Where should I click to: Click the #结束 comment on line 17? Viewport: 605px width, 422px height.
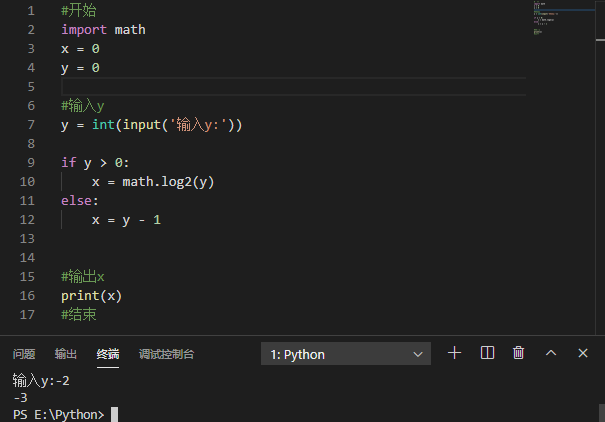79,315
